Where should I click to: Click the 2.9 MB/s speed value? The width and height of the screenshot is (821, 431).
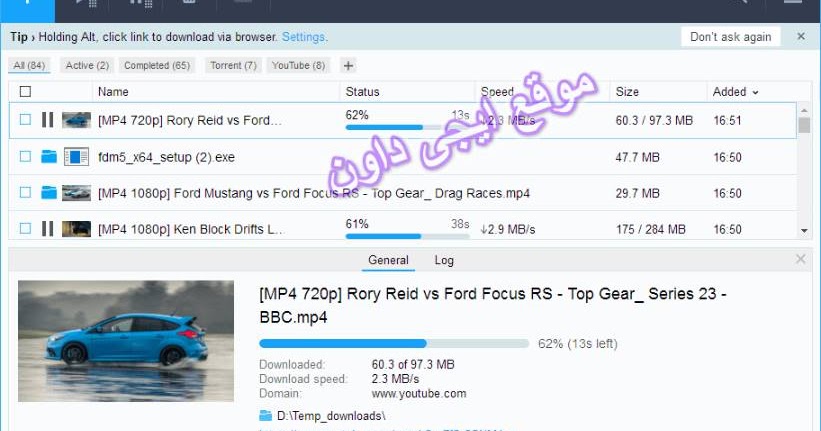pos(507,229)
